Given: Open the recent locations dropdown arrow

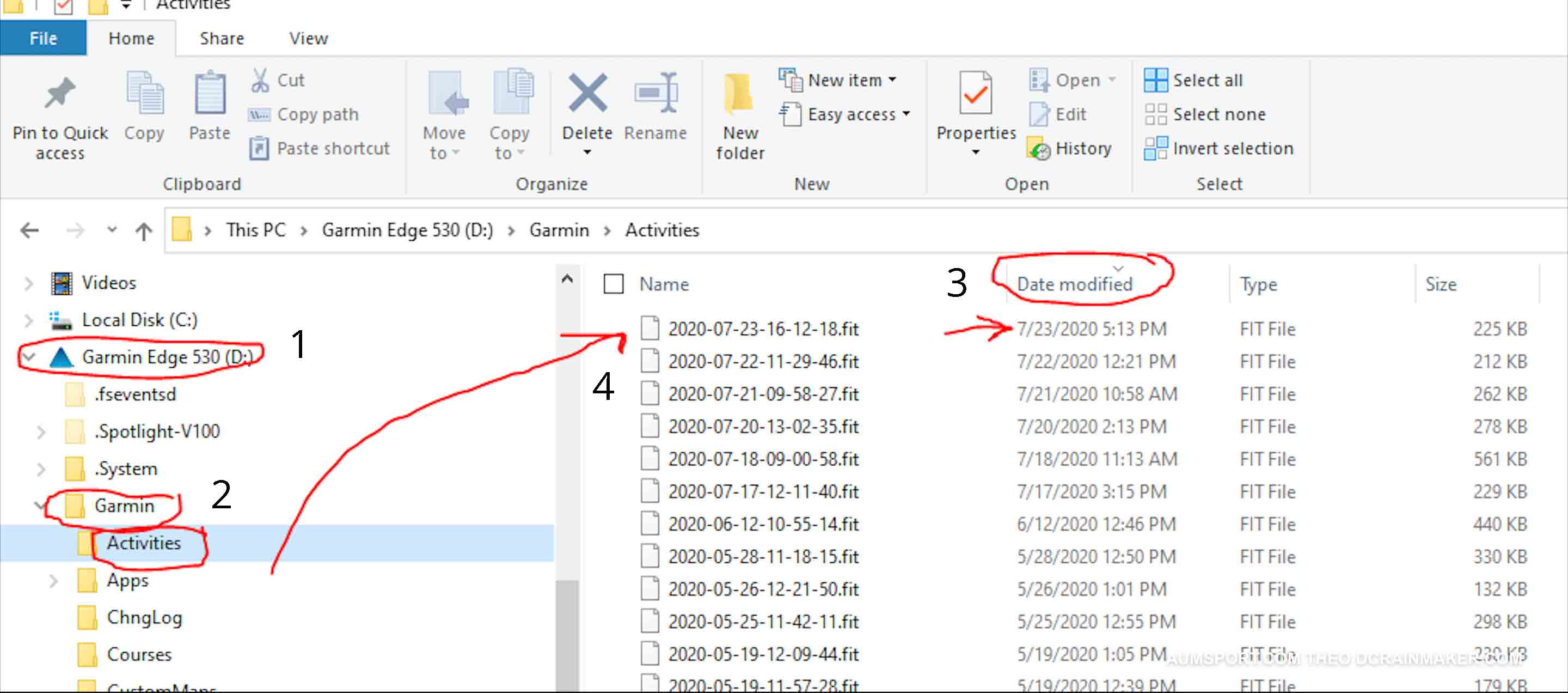Looking at the screenshot, I should [x=112, y=229].
